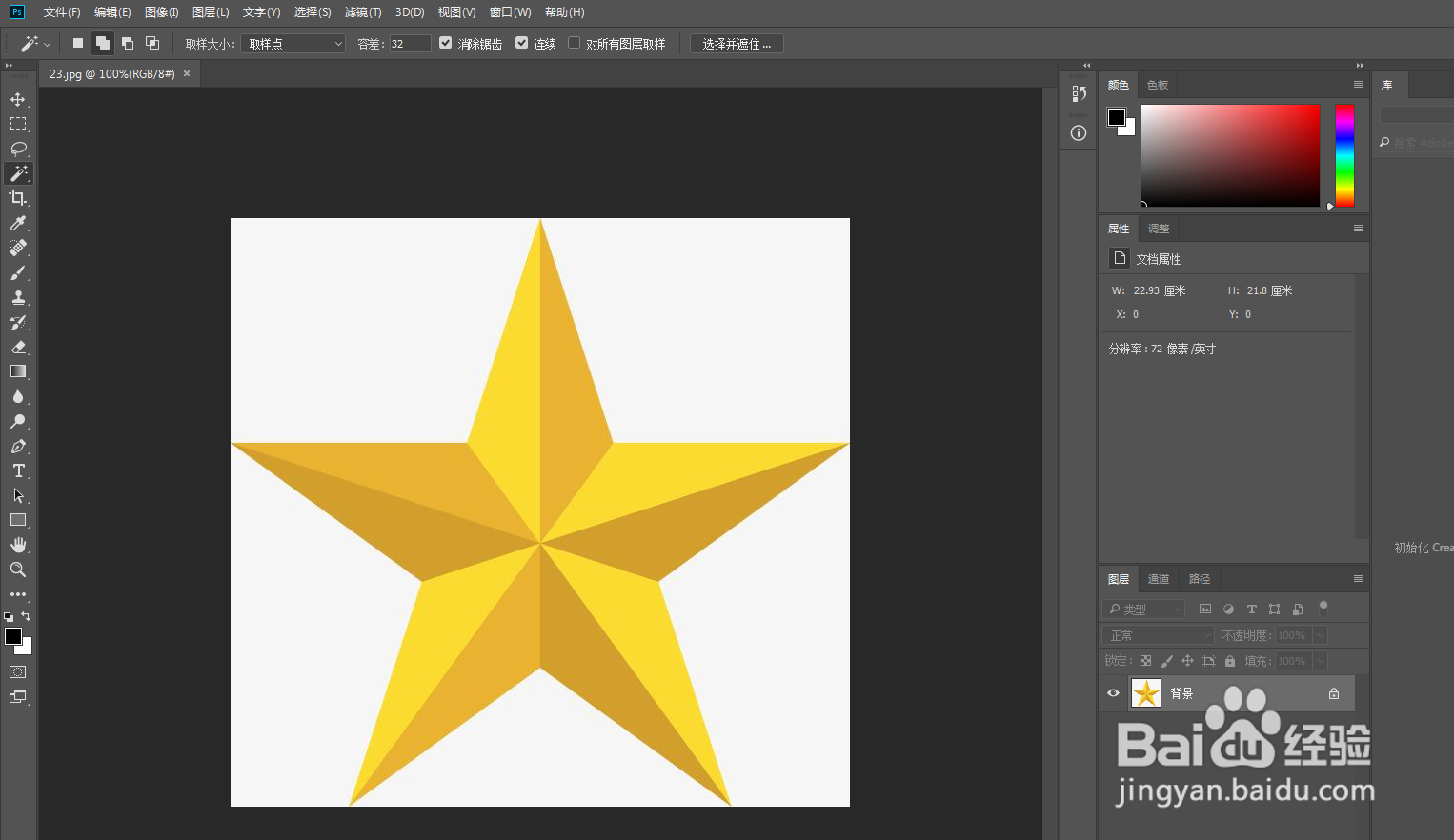Select the Blur tool
The image size is (1454, 840).
pos(18,396)
